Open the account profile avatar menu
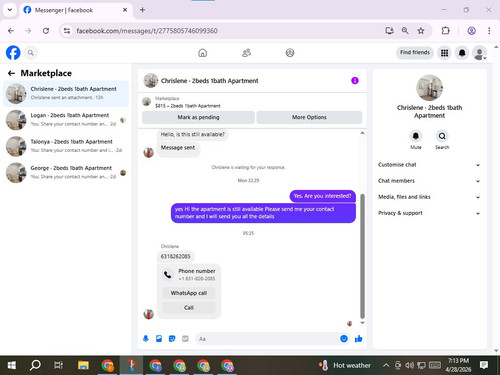Screen dimensions: 500x375 pyautogui.click(x=480, y=53)
